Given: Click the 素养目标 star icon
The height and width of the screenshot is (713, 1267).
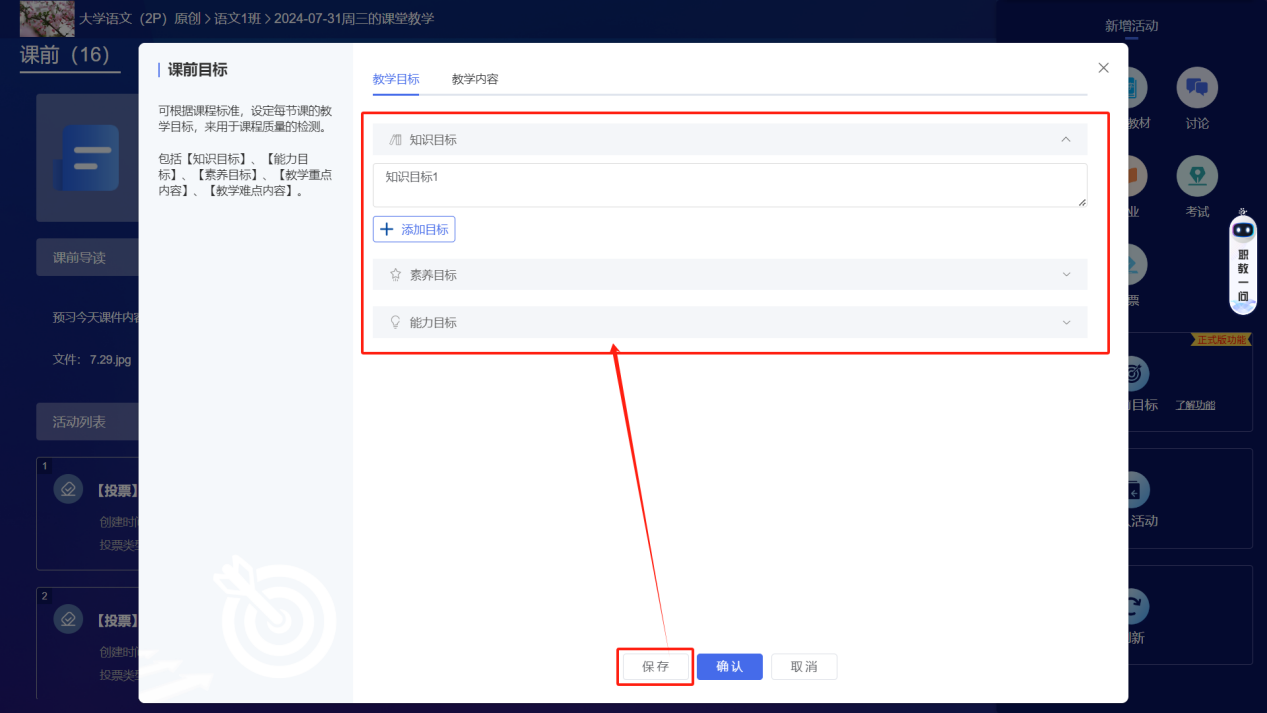Looking at the screenshot, I should click(x=395, y=275).
